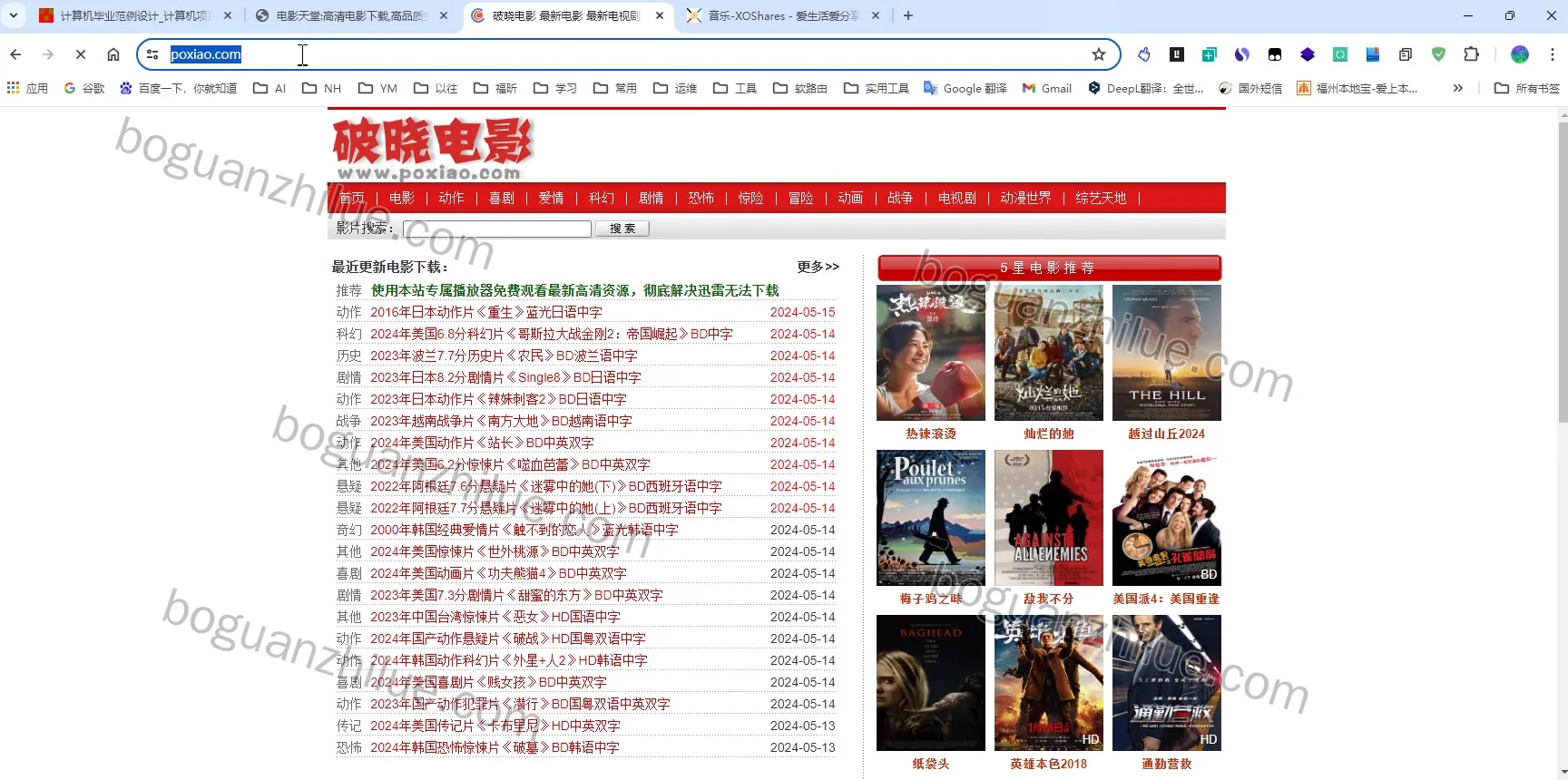Open the Extensions puzzle icon

(1472, 54)
